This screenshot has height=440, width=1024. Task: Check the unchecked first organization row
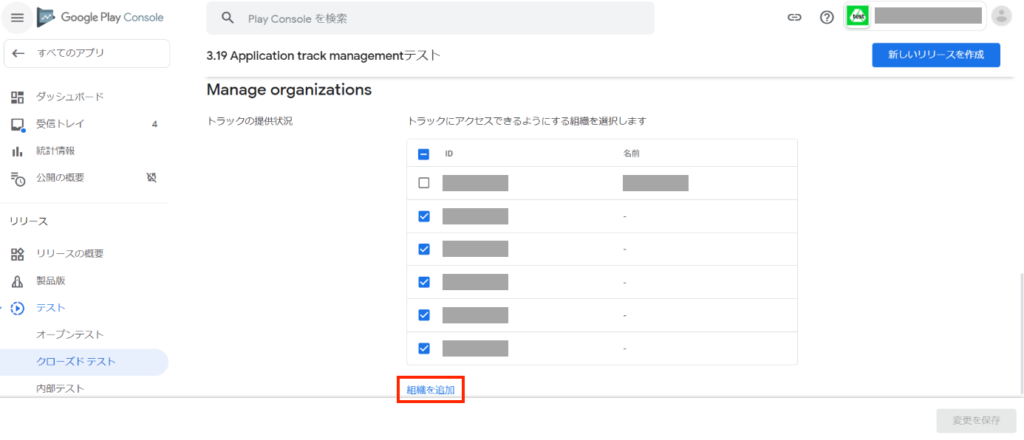(423, 183)
